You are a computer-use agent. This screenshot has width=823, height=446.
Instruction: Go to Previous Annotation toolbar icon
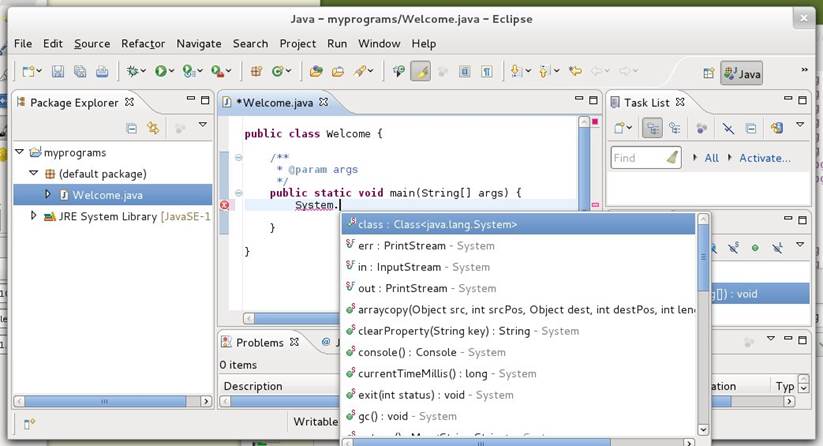[544, 71]
